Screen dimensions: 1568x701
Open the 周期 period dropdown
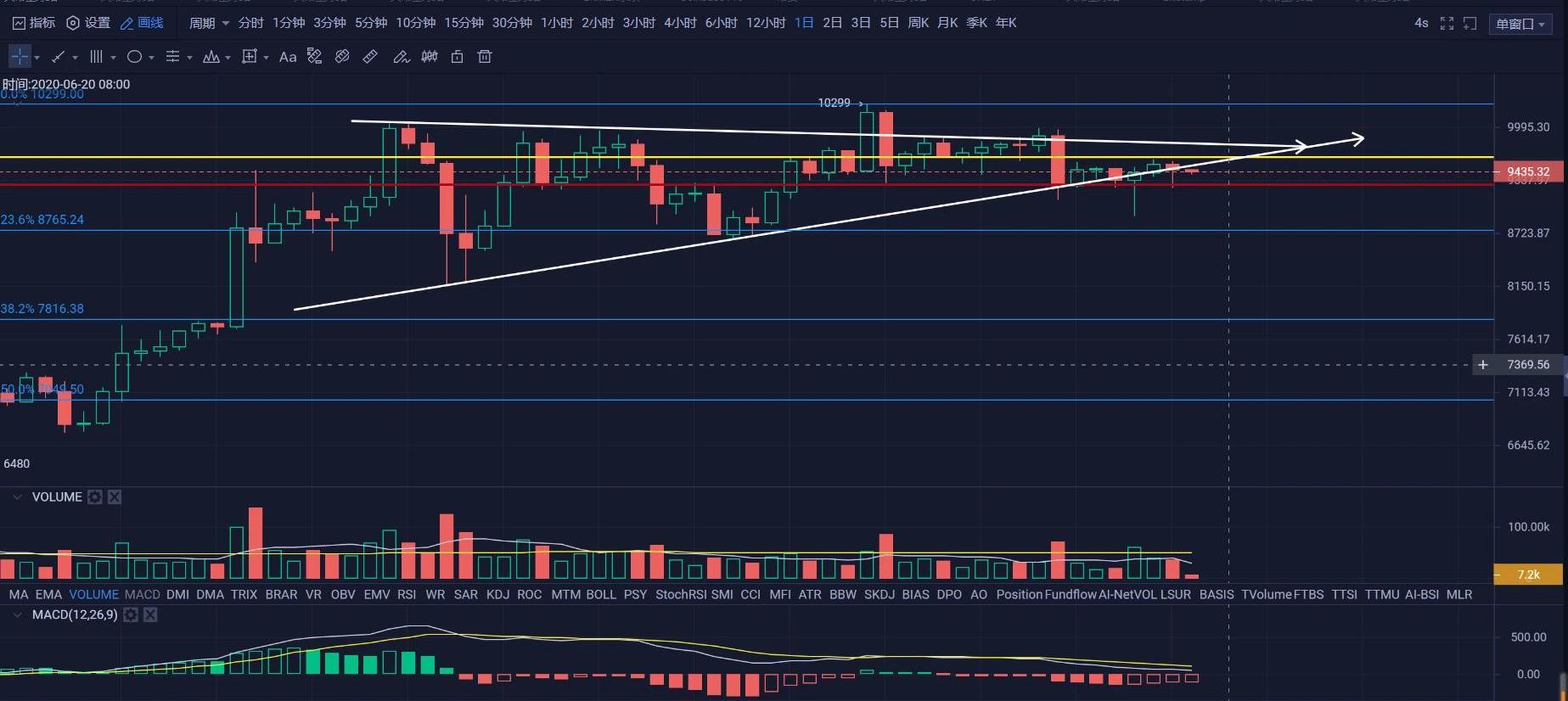[208, 23]
